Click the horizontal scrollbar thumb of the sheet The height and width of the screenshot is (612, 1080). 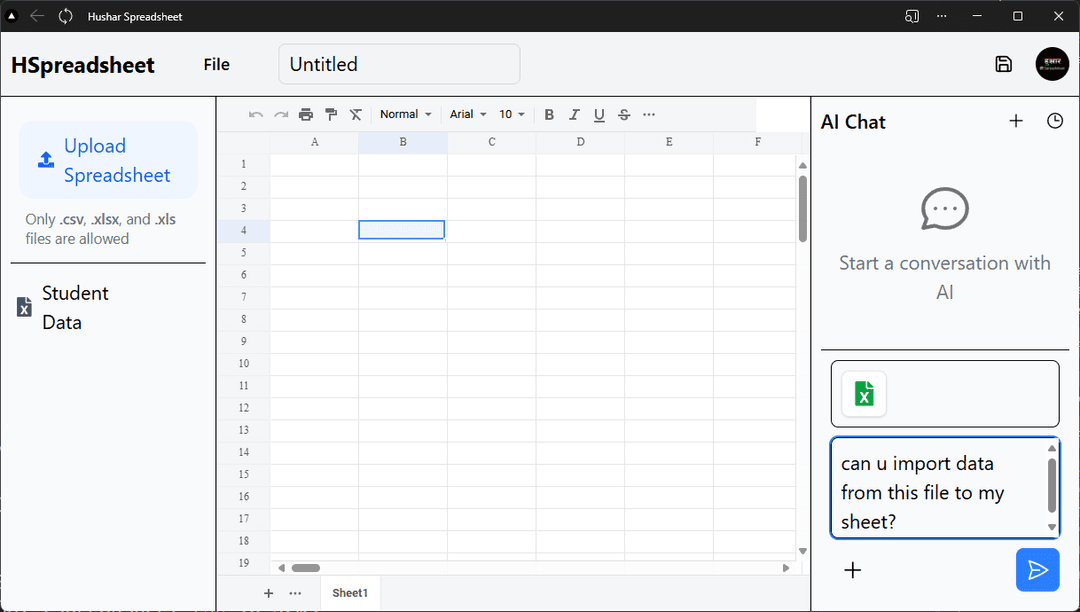coord(305,568)
